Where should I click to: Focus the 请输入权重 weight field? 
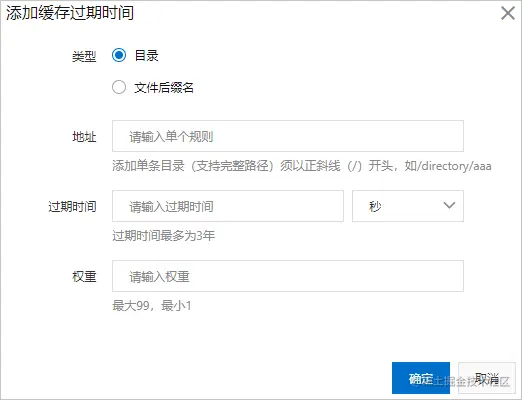pos(288,276)
